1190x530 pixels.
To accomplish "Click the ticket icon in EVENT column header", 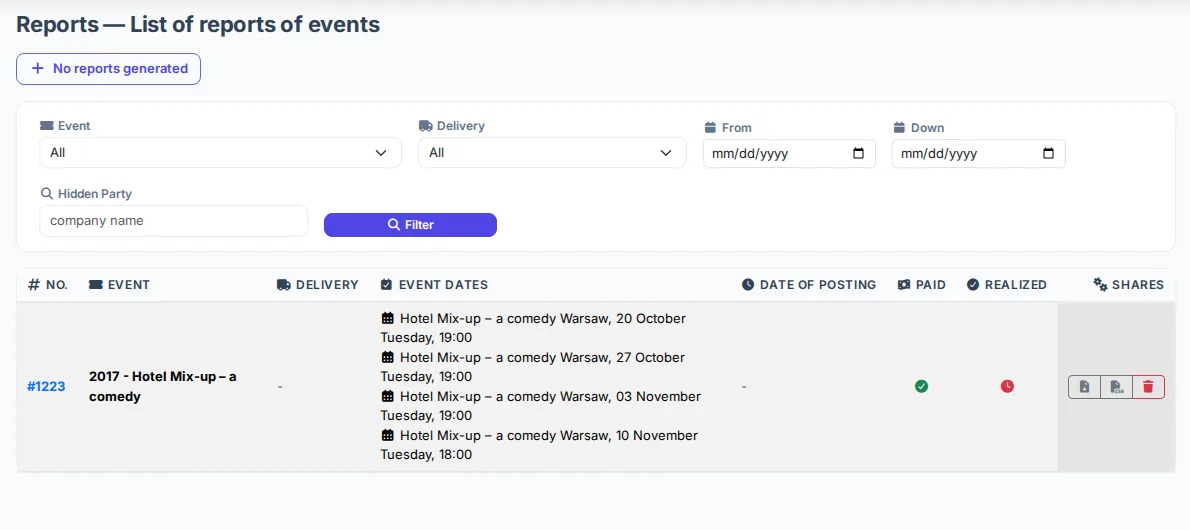I will click(x=96, y=285).
